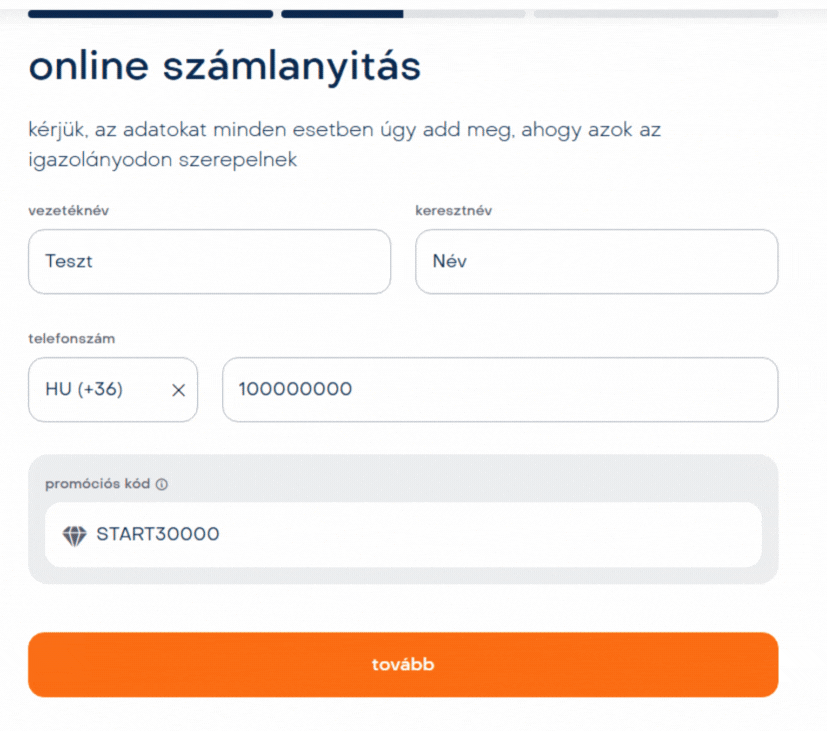Clear the HU (+36) country code selection

178,390
